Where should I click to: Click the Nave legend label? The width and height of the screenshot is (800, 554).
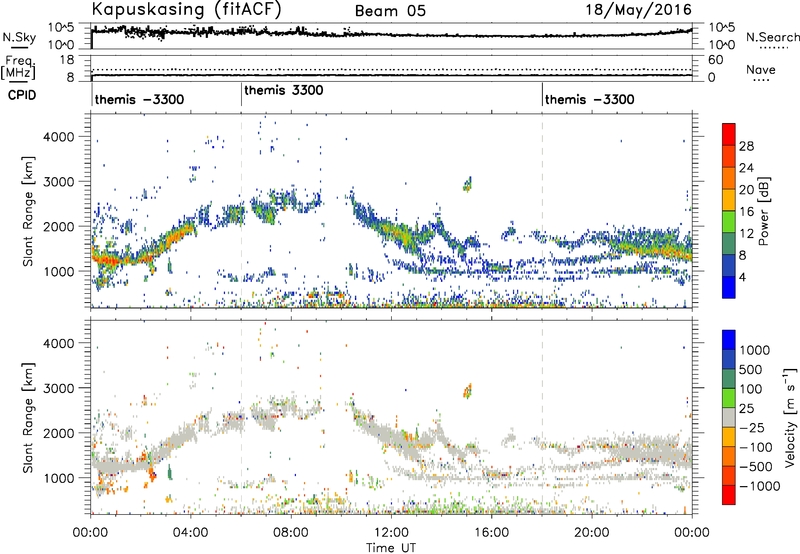(x=760, y=69)
